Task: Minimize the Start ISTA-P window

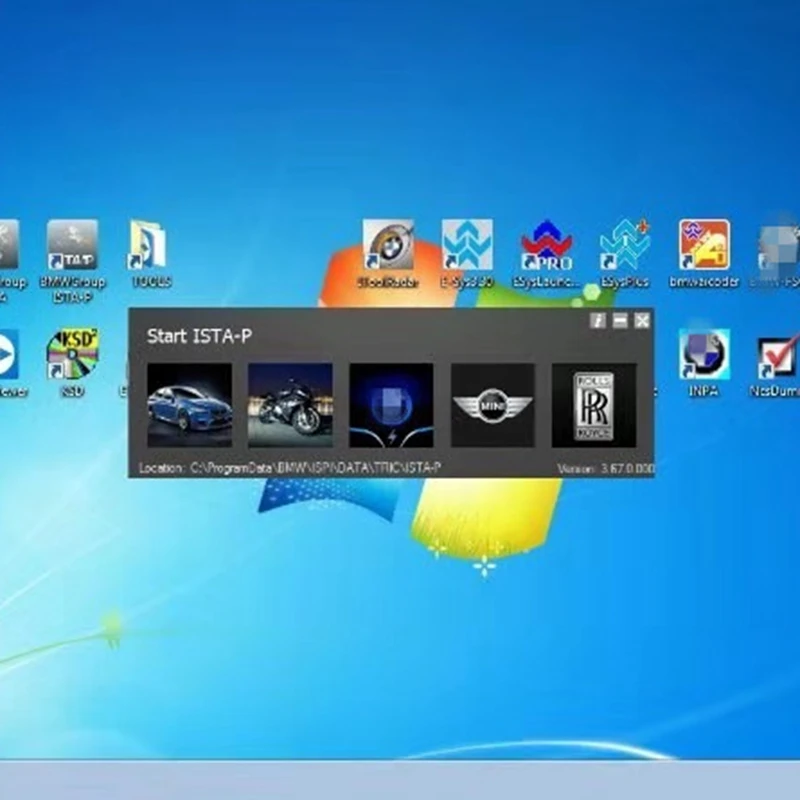Action: coord(620,320)
